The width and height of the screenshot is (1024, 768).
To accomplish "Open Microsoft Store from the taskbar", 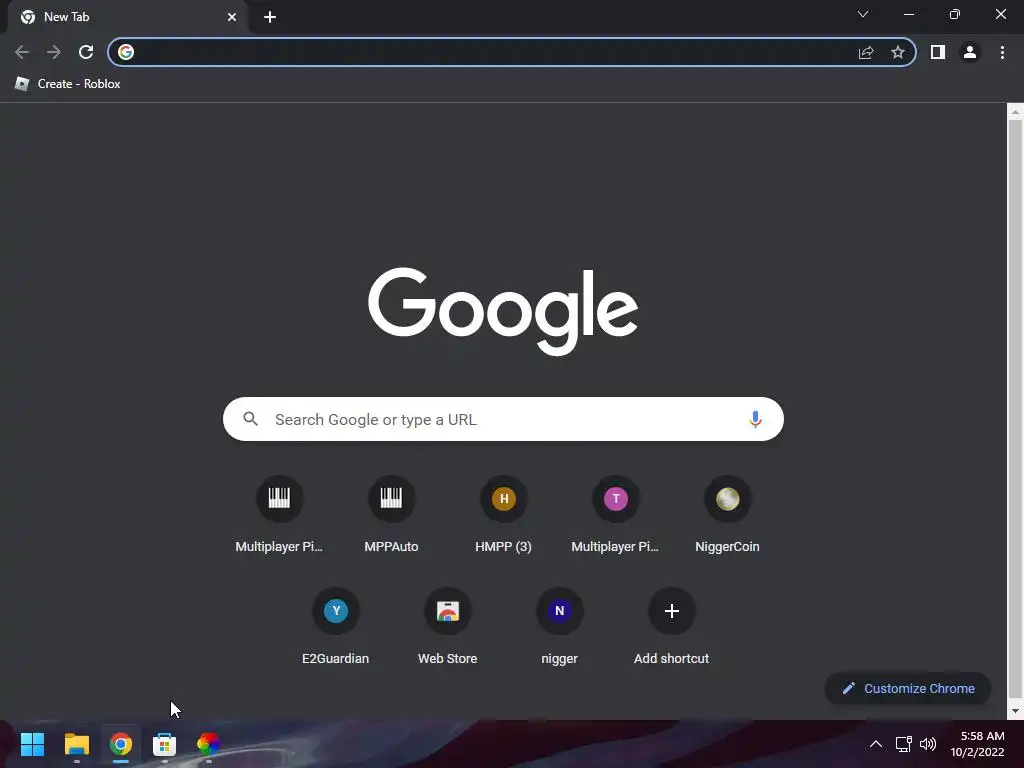I will tap(165, 744).
